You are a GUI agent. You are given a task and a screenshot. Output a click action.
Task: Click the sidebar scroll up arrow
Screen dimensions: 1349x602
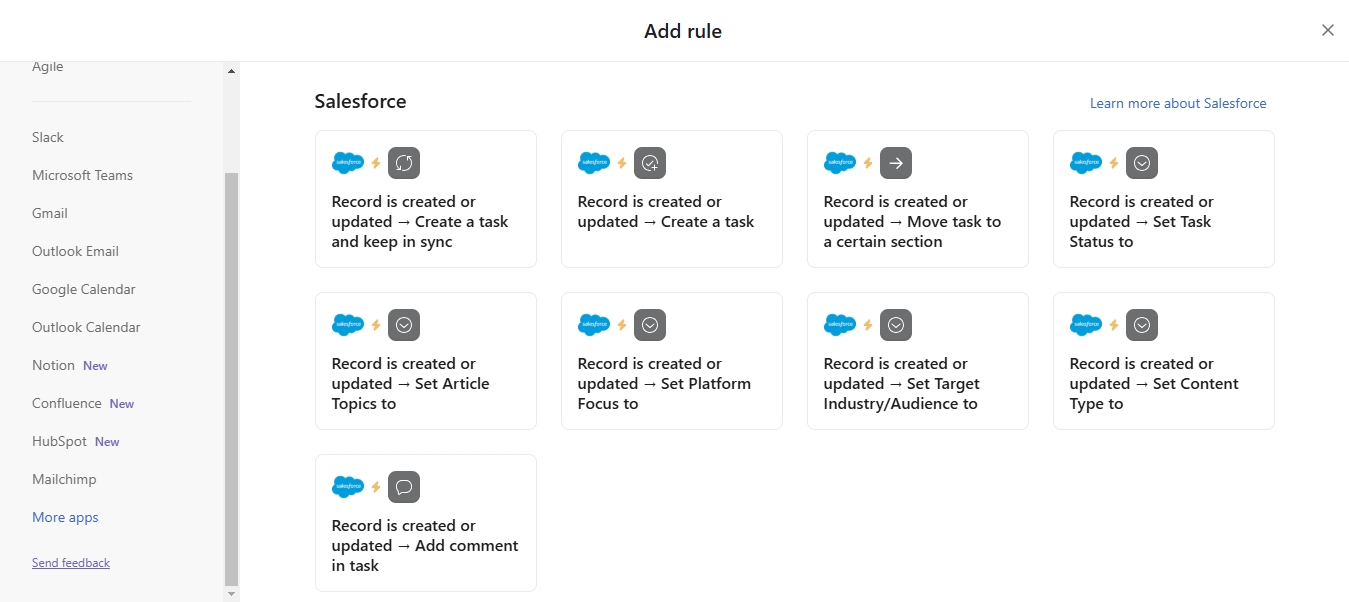click(x=232, y=71)
